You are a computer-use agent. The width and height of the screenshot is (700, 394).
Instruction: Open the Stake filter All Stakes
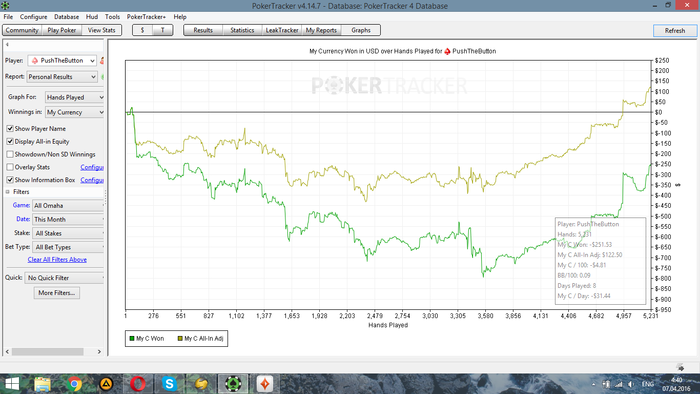click(68, 233)
